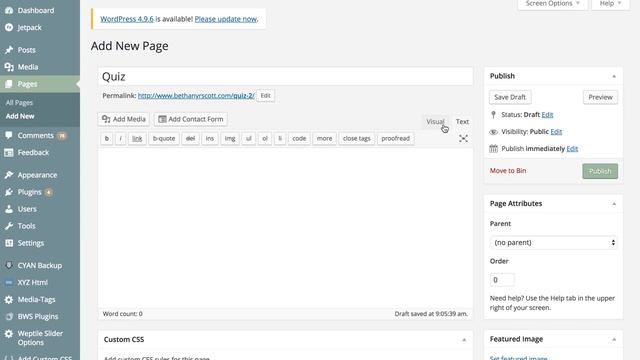Click the Media camera-music icon
This screenshot has height=360, width=640.
click(x=9, y=67)
